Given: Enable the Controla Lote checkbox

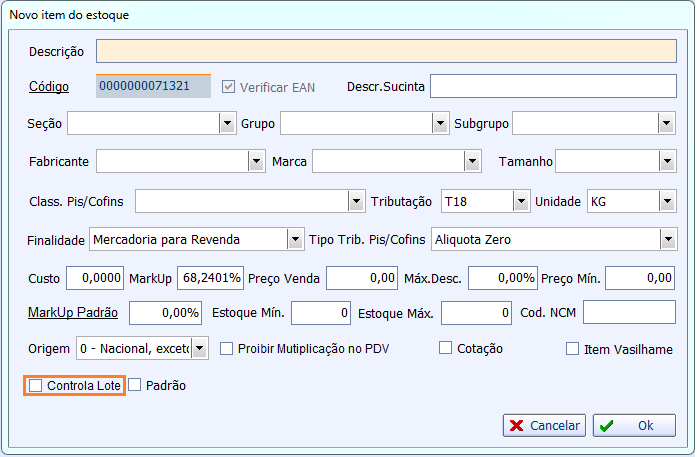Looking at the screenshot, I should point(37,385).
